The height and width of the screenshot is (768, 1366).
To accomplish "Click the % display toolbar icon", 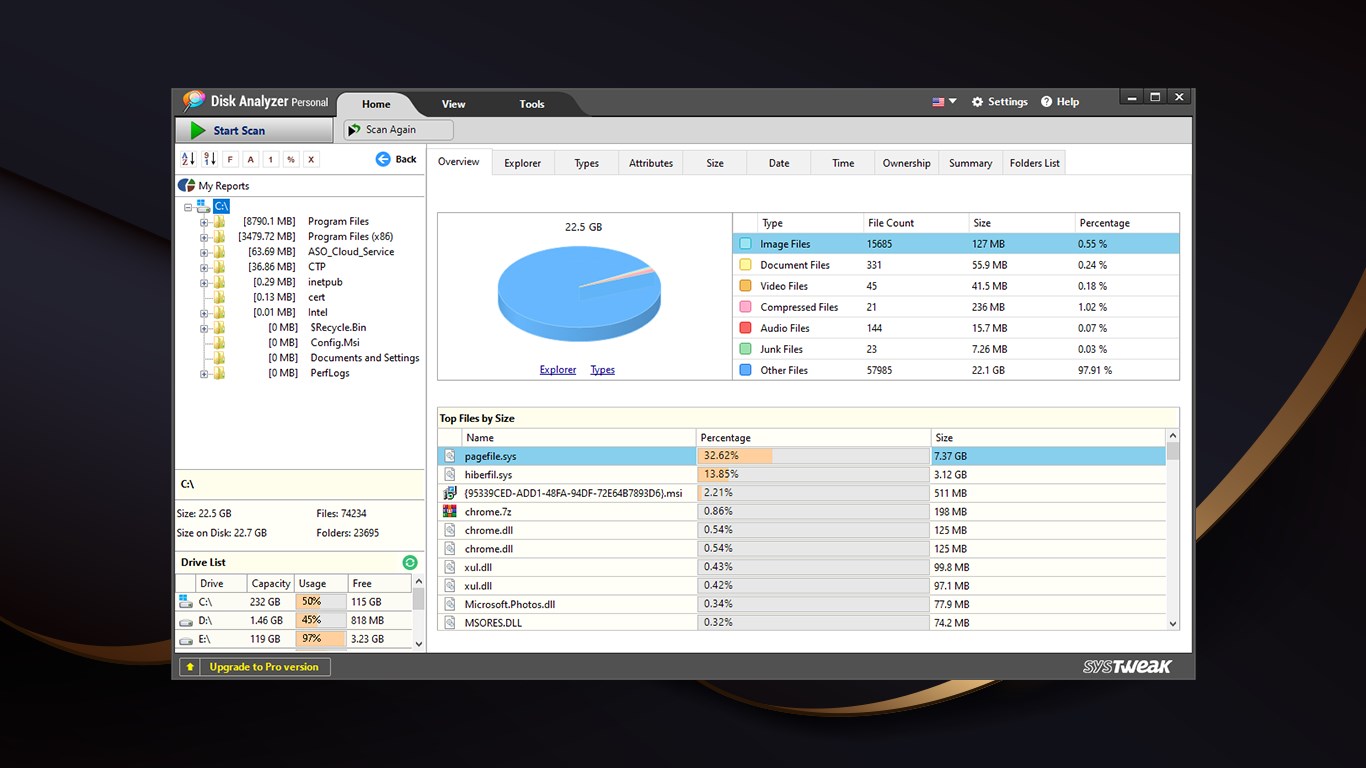I will tap(290, 159).
